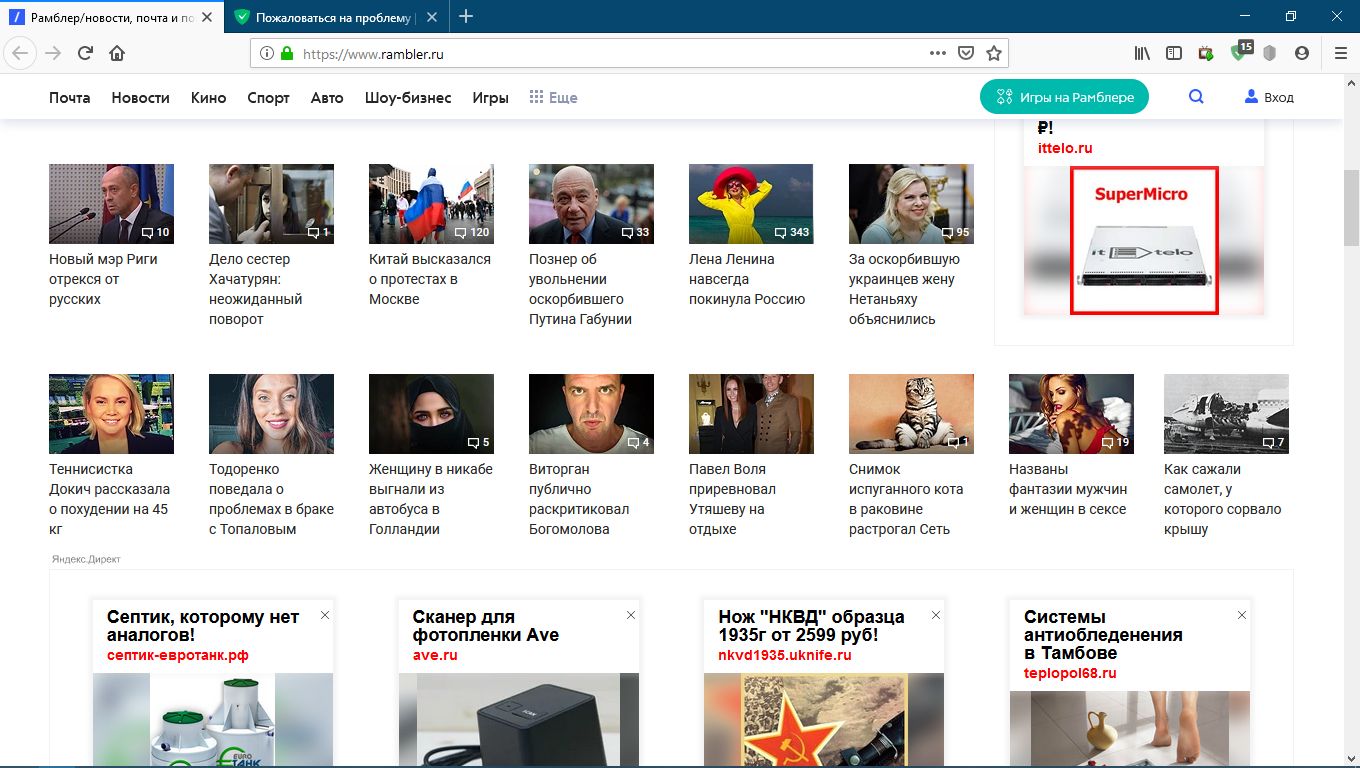Image resolution: width=1360 pixels, height=768 pixels.
Task: Open Тодоренко поведала article
Action: (x=271, y=499)
